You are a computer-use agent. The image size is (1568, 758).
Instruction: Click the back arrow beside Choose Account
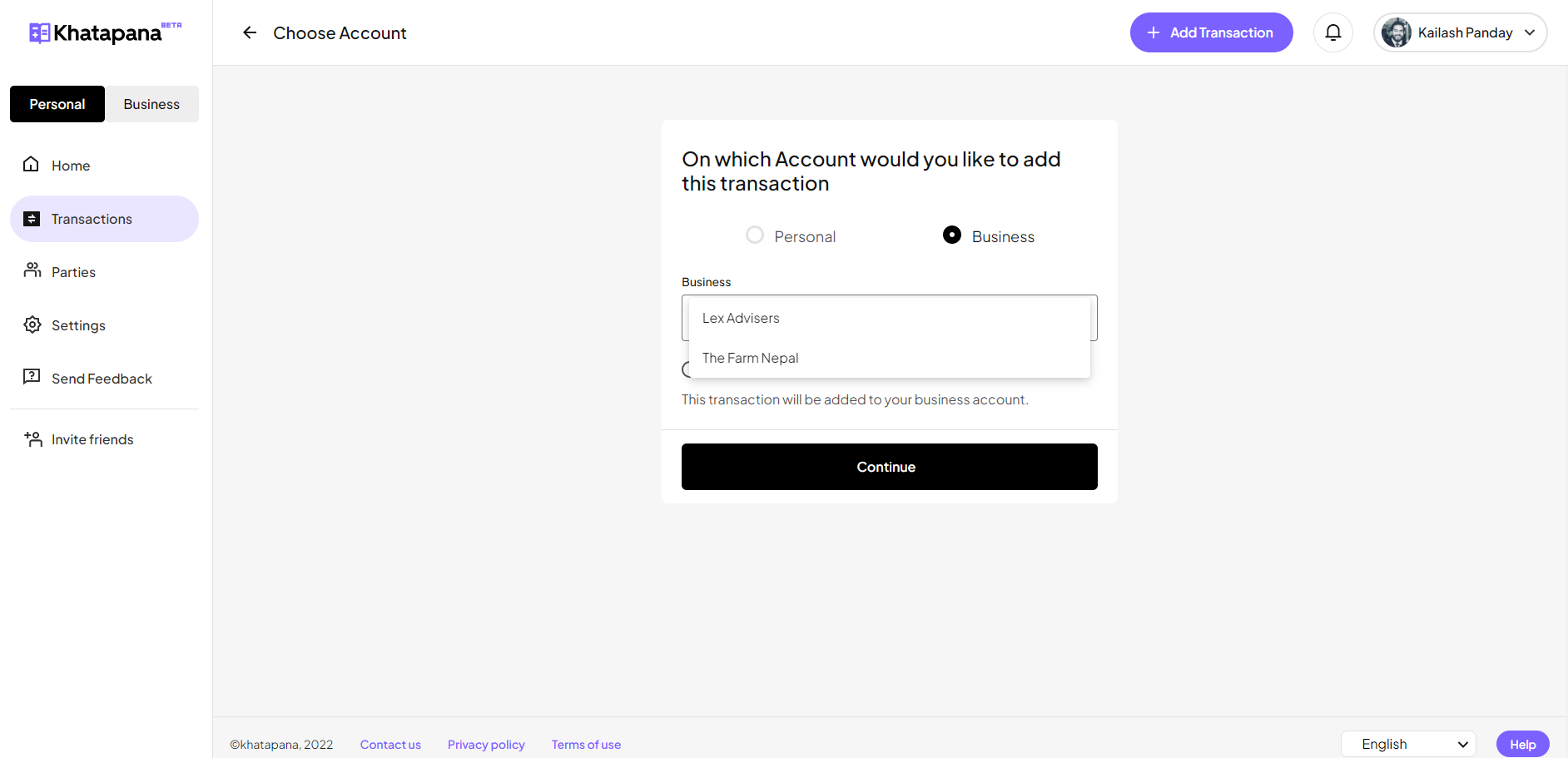pyautogui.click(x=250, y=32)
